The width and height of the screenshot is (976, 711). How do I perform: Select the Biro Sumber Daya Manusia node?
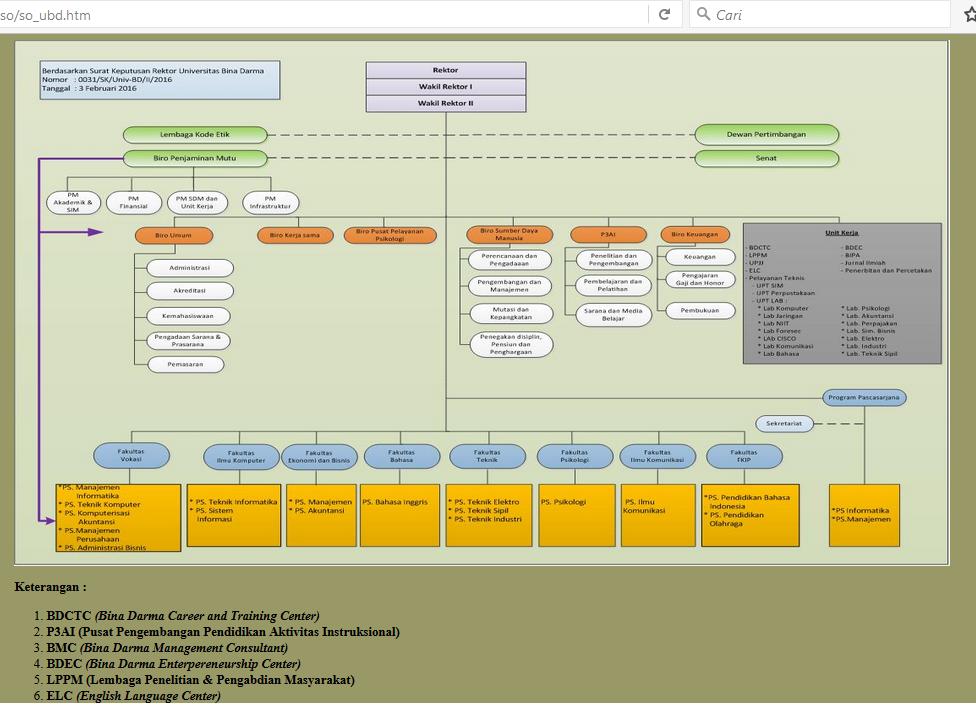point(509,235)
